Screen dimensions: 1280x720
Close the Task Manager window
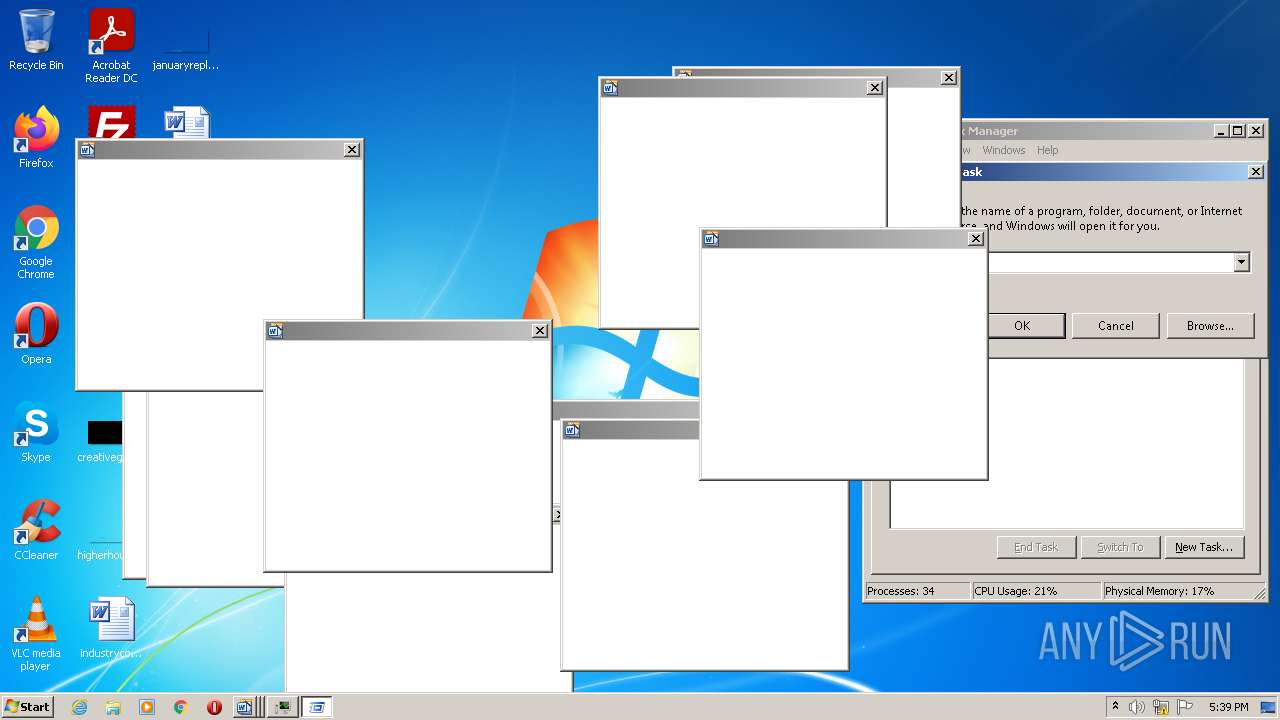click(x=1256, y=131)
